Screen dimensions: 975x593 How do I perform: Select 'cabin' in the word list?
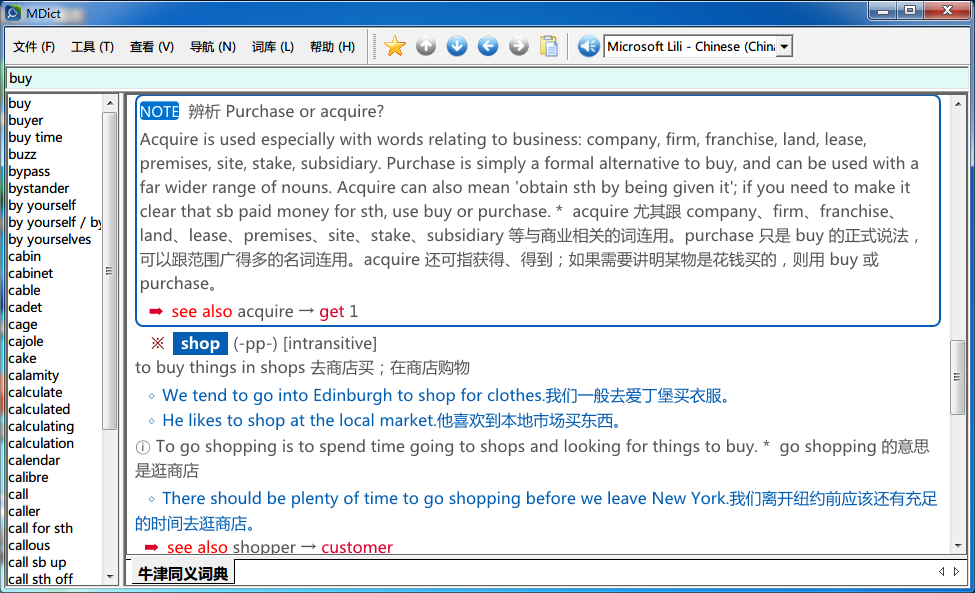pyautogui.click(x=25, y=256)
